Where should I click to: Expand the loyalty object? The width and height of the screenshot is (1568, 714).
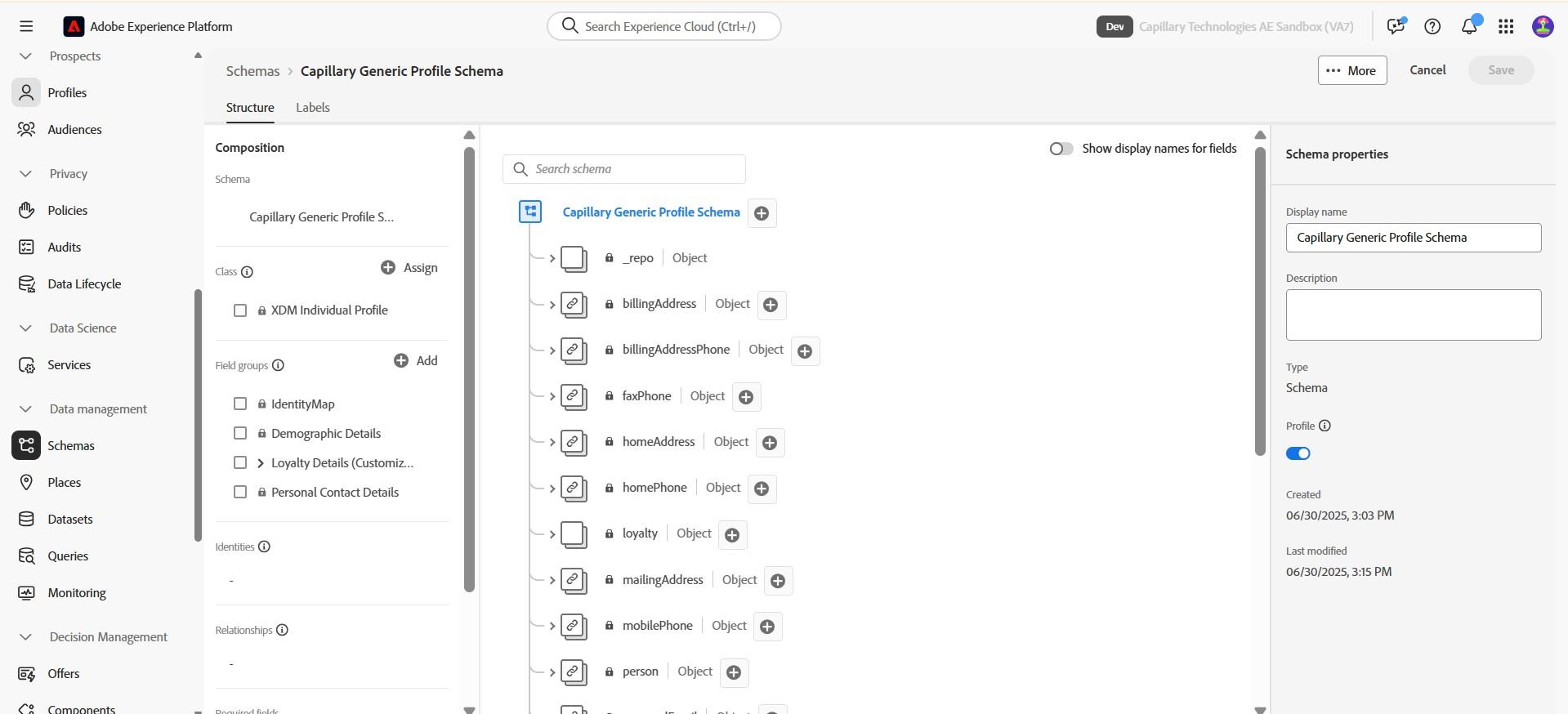point(552,534)
